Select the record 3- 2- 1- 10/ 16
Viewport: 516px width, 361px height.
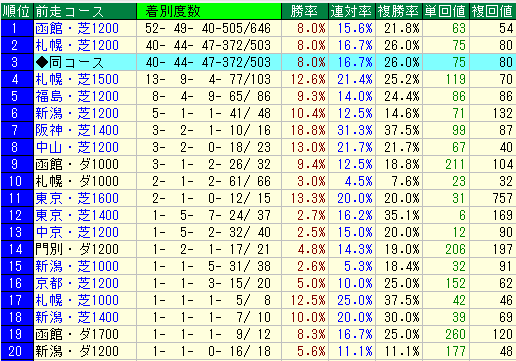pyautogui.click(x=211, y=130)
